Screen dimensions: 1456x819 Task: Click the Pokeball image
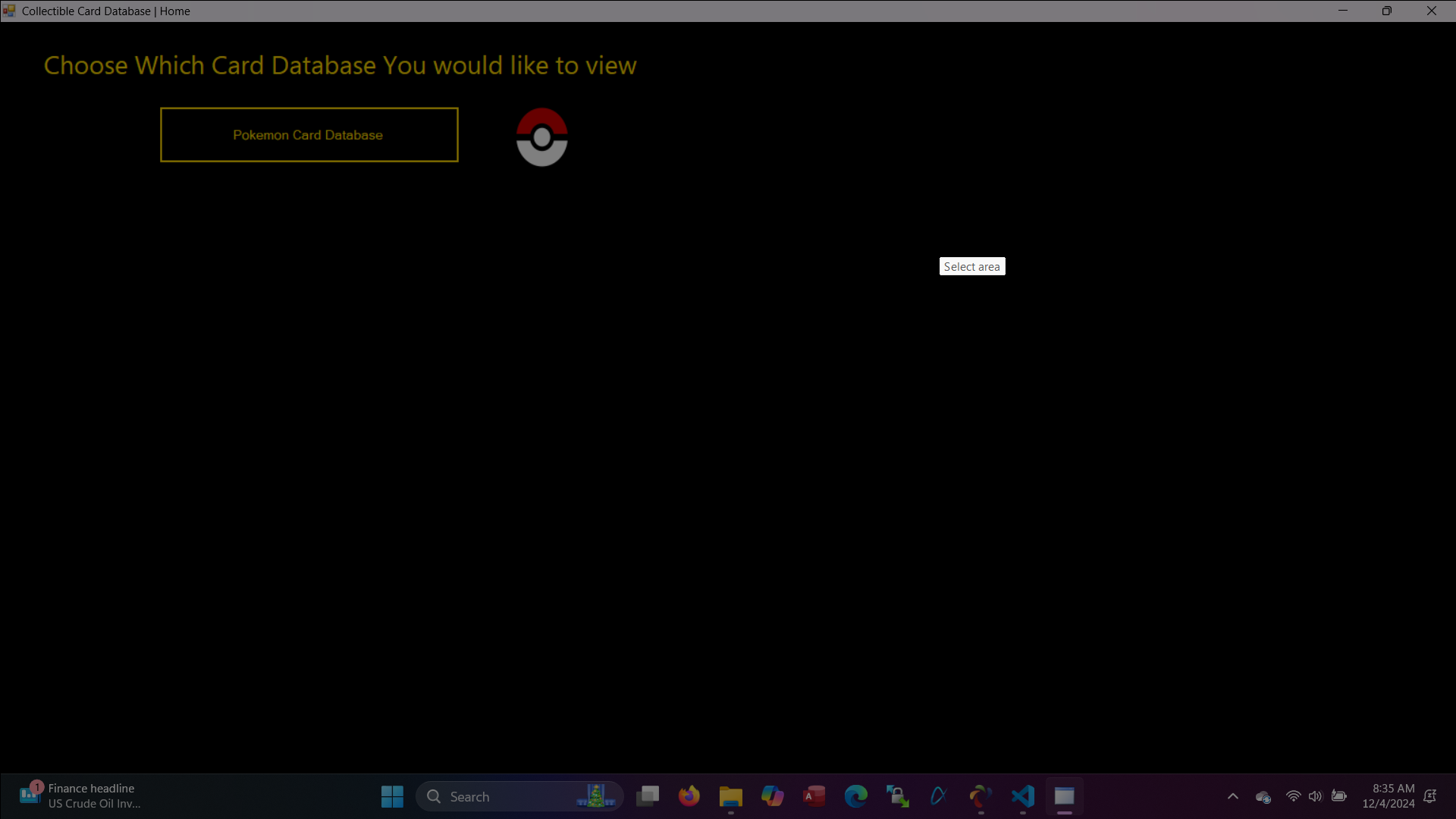[541, 137]
